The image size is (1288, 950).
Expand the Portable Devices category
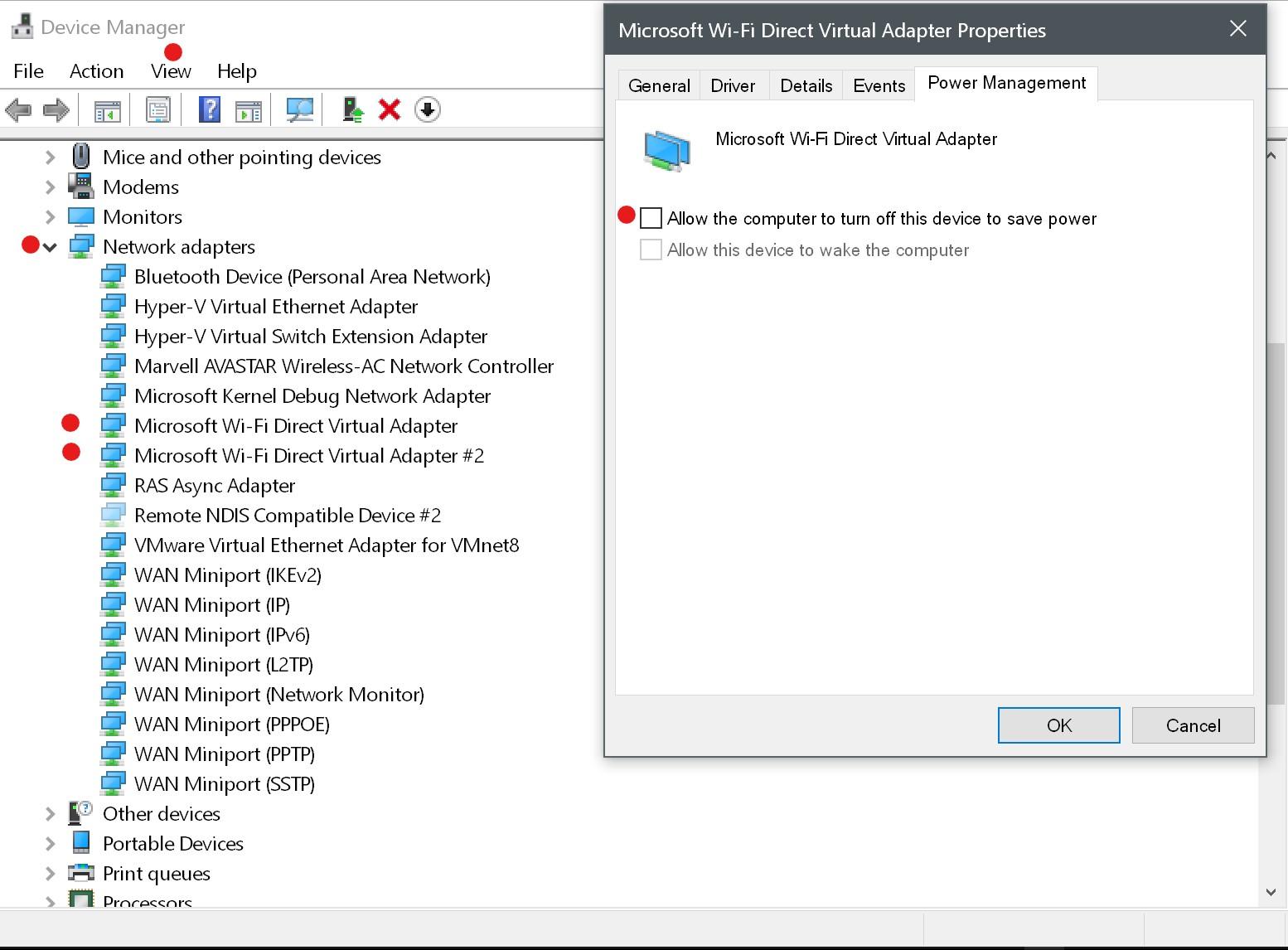point(50,844)
